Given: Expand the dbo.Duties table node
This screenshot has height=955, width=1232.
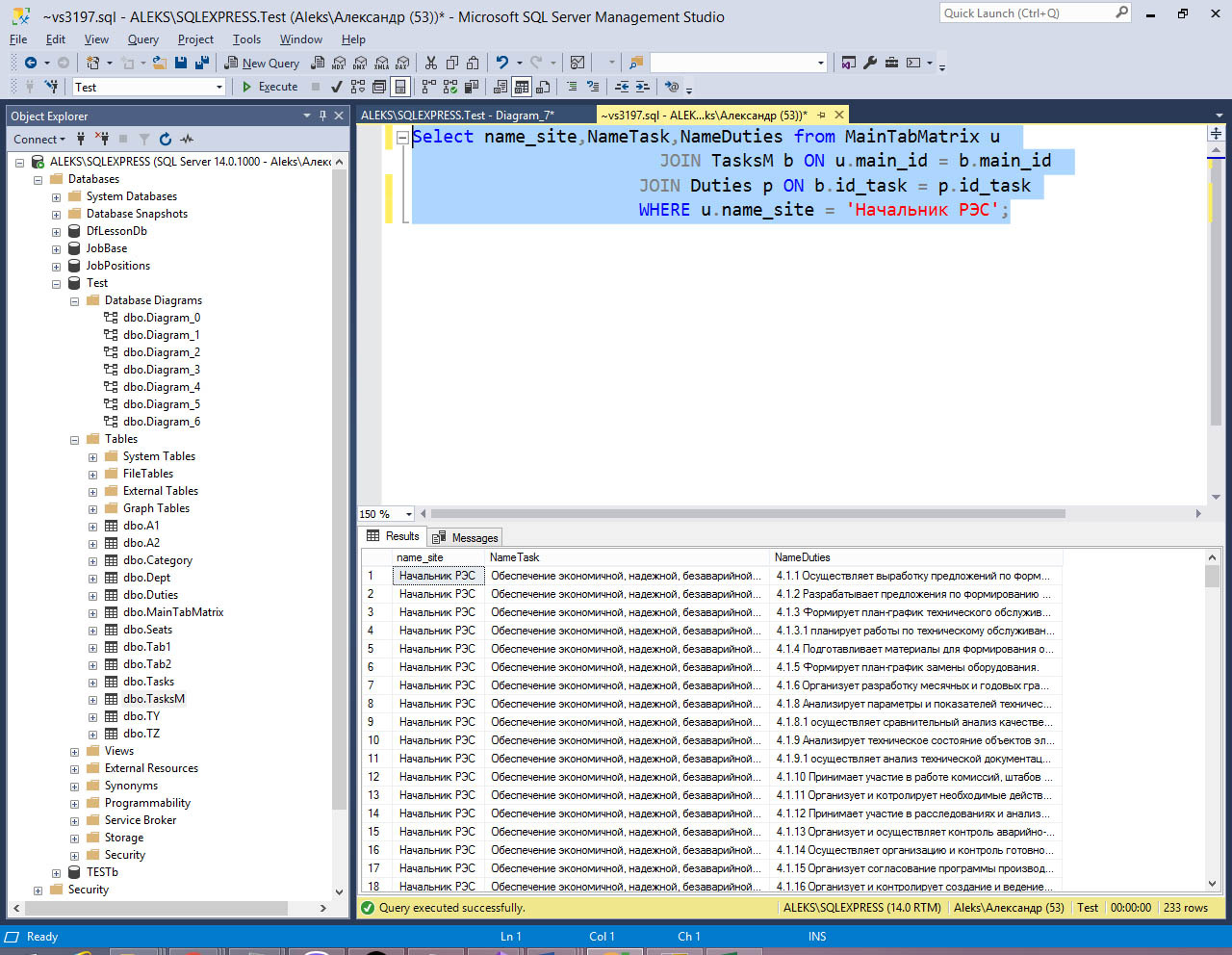Looking at the screenshot, I should tap(92, 596).
